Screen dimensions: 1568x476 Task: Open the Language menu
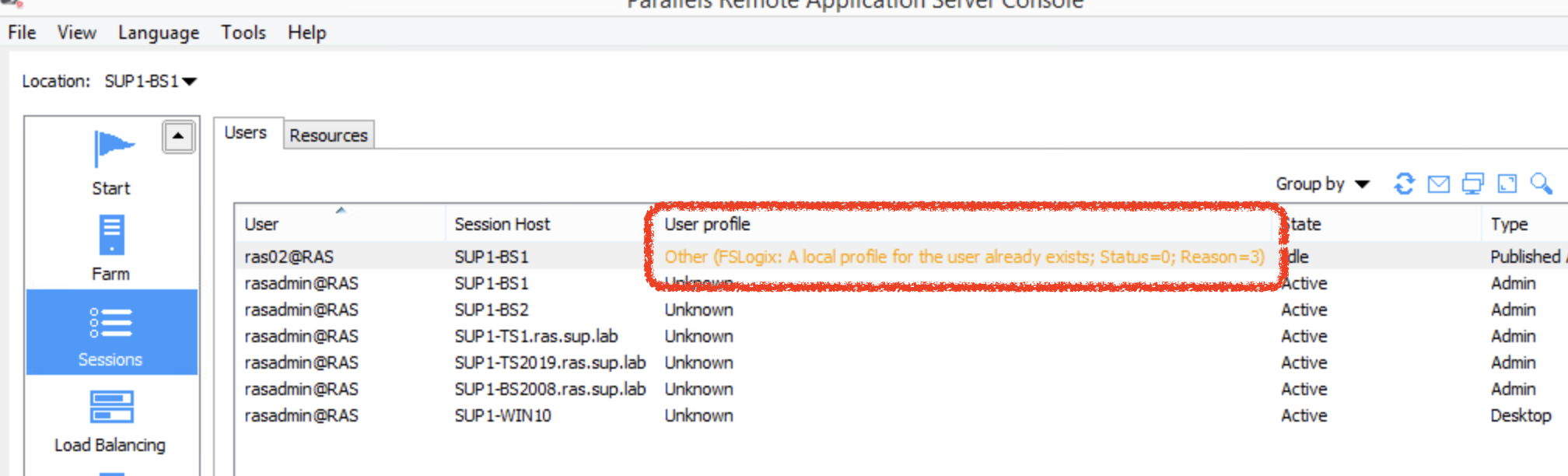tap(159, 33)
